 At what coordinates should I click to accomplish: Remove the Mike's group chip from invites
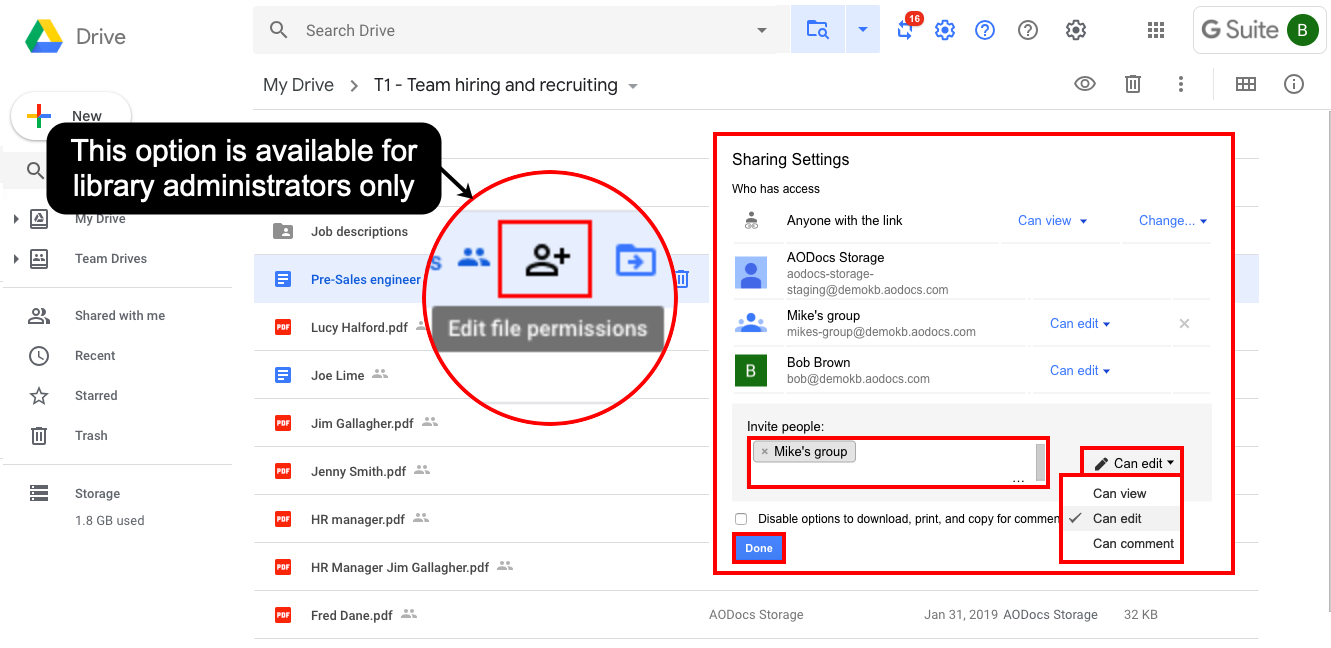[765, 452]
